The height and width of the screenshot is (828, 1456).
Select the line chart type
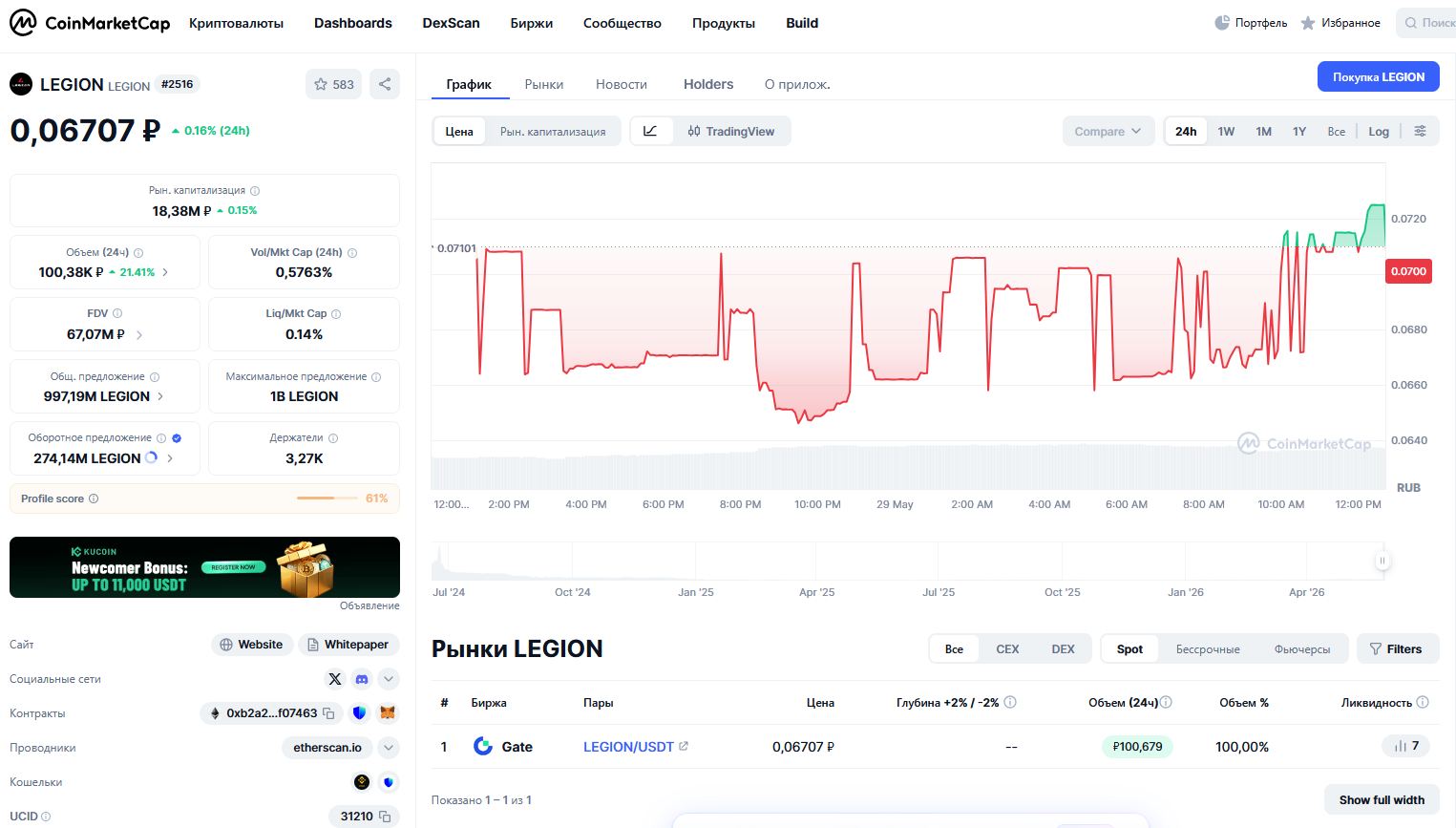(651, 131)
